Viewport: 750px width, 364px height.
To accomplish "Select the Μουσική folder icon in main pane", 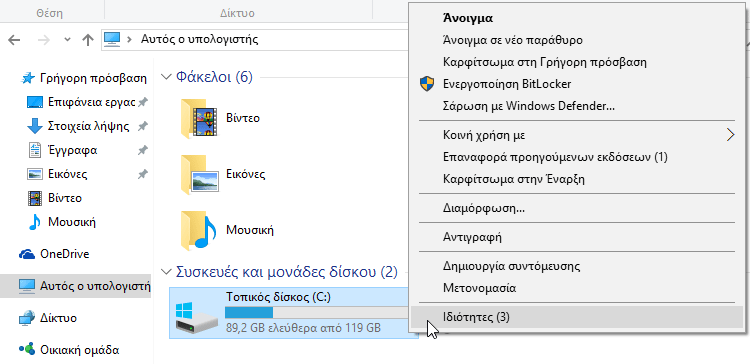I will (x=199, y=230).
